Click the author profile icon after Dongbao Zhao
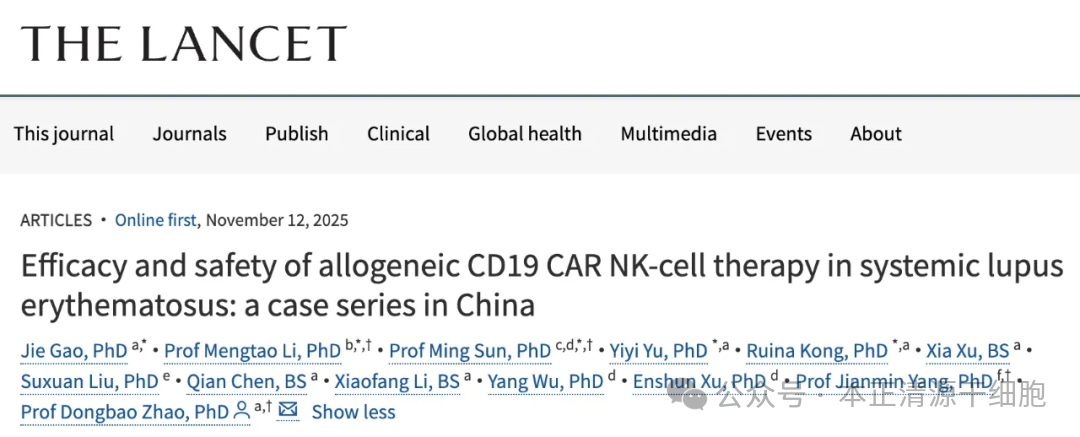This screenshot has width=1080, height=437. coord(241,411)
